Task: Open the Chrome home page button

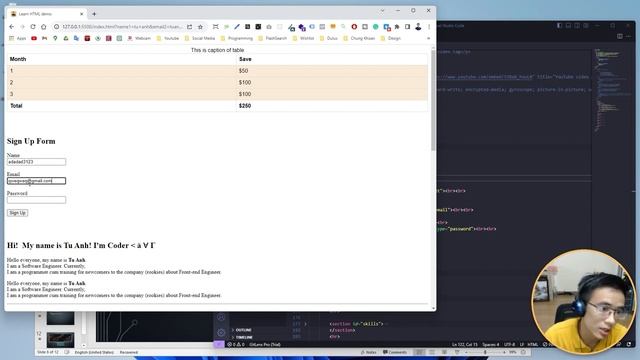Action: (x=44, y=27)
